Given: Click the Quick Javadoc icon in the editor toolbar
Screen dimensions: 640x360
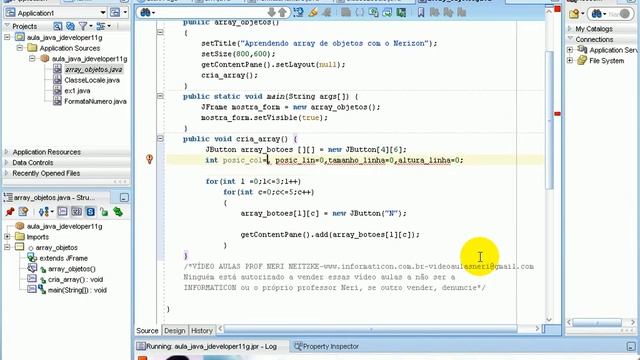Looking at the screenshot, I should pos(298,13).
